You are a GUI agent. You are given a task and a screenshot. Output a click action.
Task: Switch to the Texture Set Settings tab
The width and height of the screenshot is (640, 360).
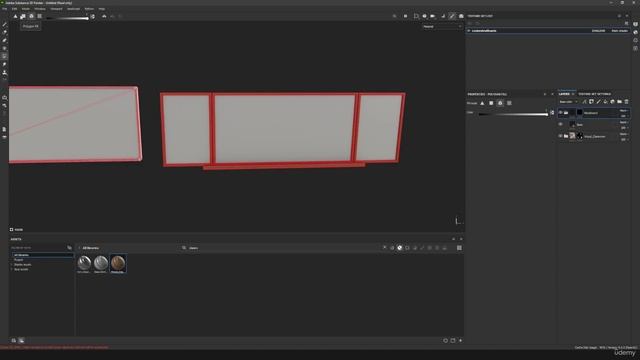coord(594,94)
